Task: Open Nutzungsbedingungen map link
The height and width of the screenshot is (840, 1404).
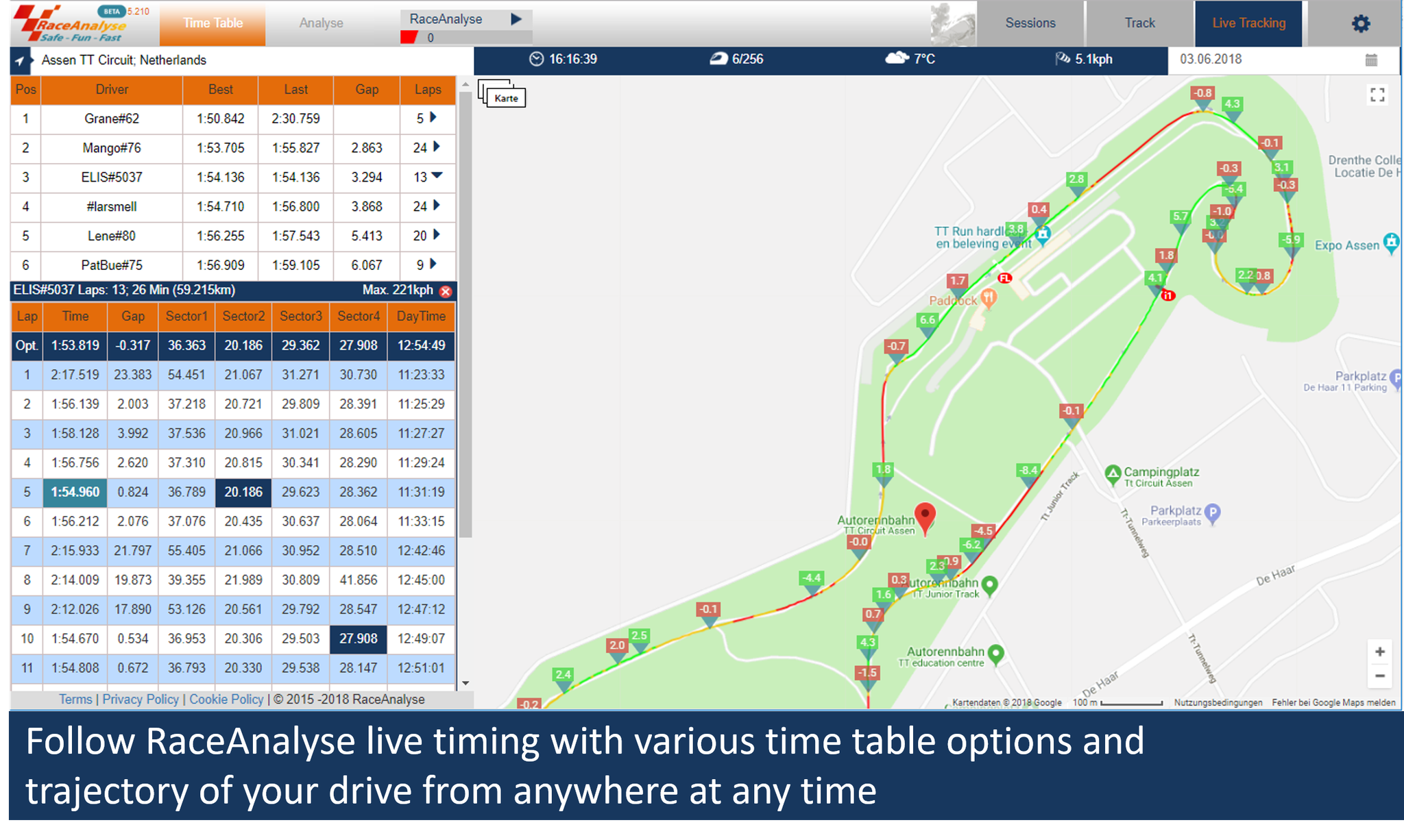Action: (1218, 702)
